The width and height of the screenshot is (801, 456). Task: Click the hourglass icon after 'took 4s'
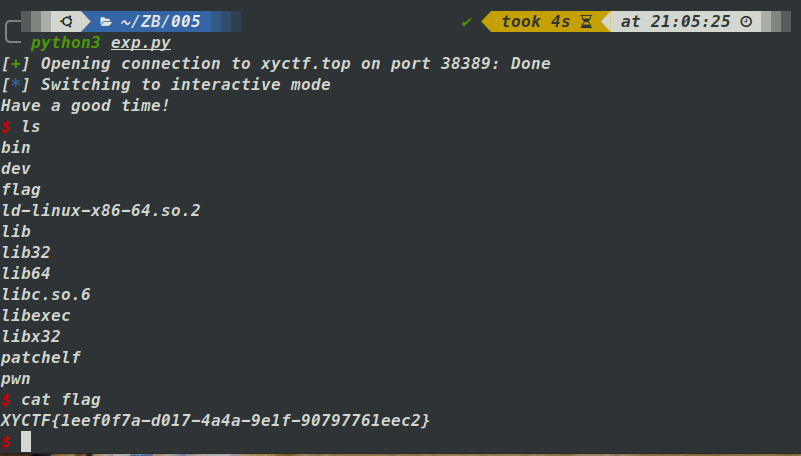(x=586, y=21)
